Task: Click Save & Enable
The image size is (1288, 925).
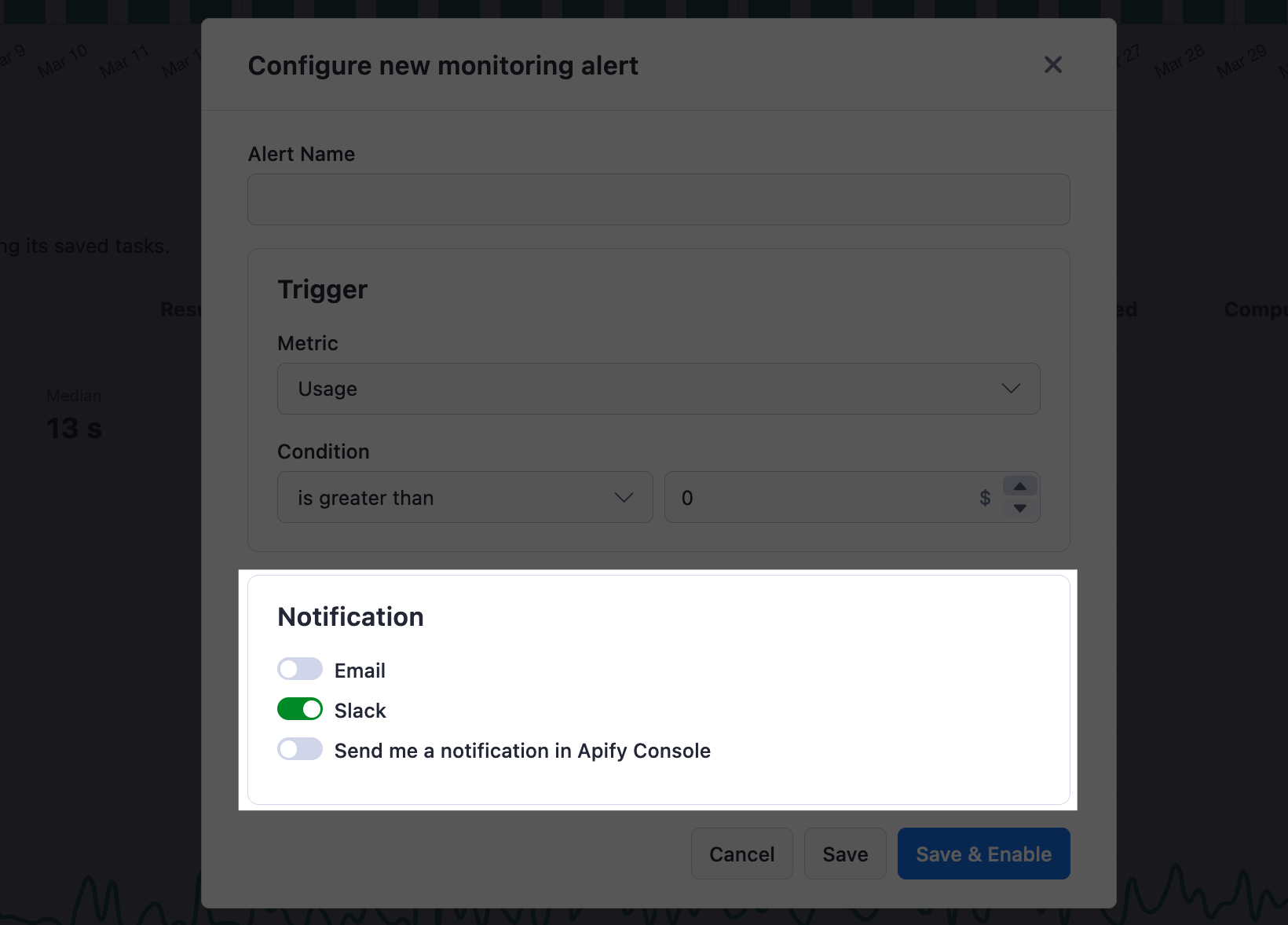Action: [x=983, y=854]
